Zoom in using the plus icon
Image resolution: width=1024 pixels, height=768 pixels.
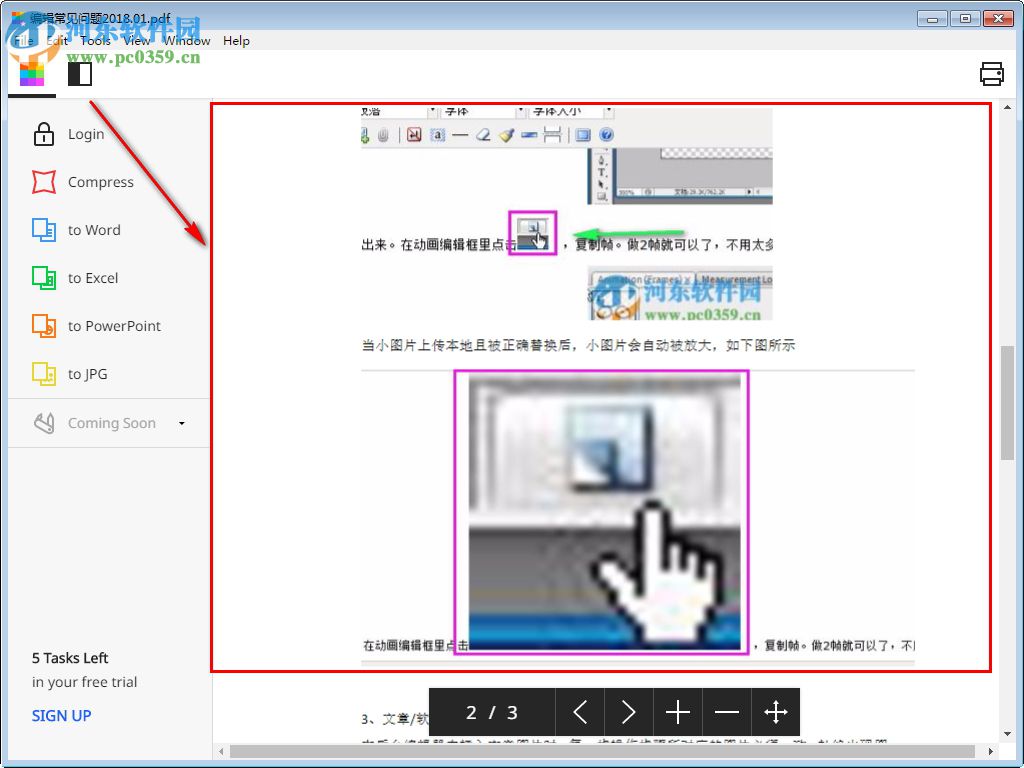coord(678,712)
